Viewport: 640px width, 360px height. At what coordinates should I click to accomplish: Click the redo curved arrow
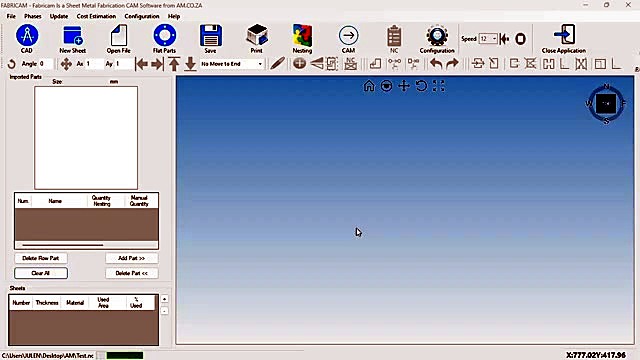click(452, 64)
